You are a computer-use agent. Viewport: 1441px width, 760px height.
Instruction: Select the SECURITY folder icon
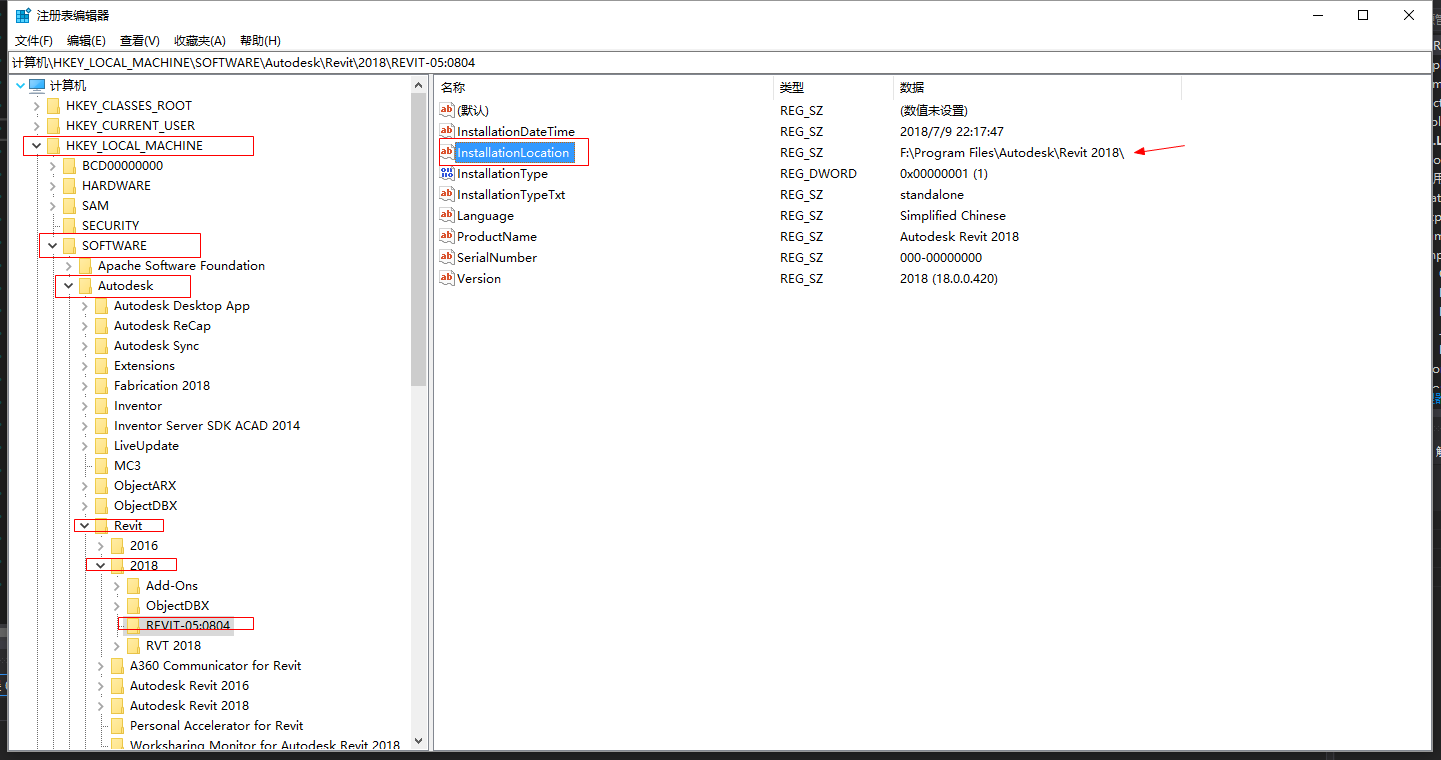point(69,226)
